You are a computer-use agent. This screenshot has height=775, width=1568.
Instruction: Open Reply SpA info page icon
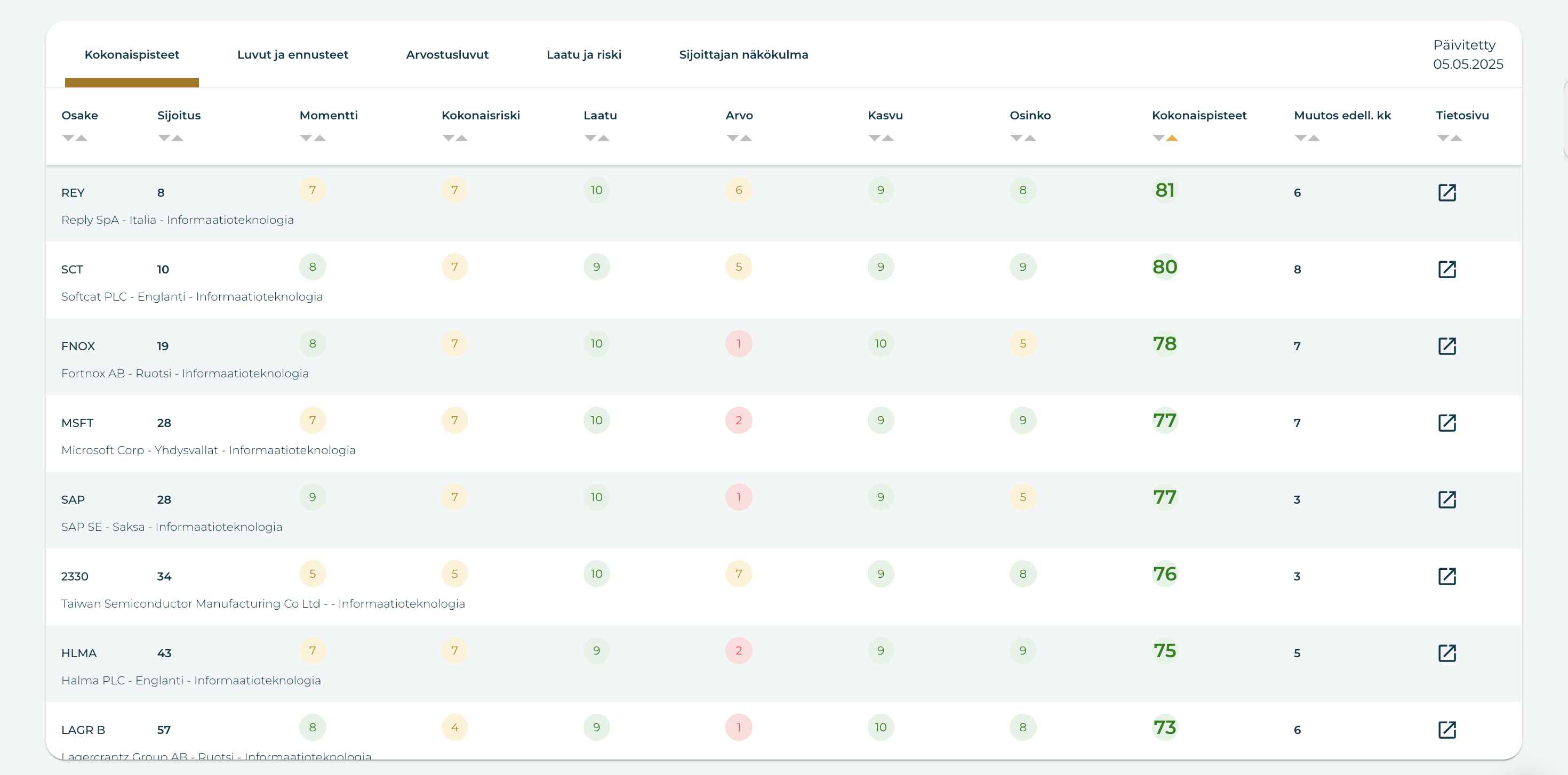click(x=1446, y=193)
